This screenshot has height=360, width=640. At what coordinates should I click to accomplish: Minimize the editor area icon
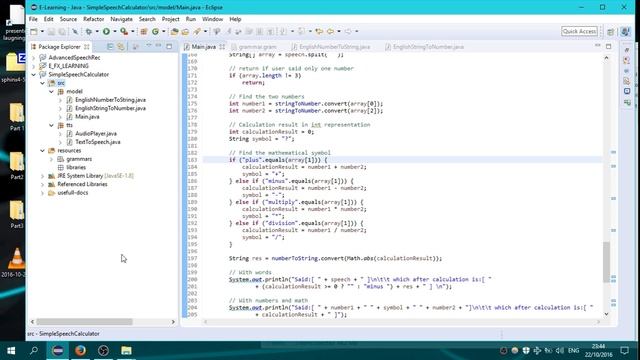click(598, 46)
